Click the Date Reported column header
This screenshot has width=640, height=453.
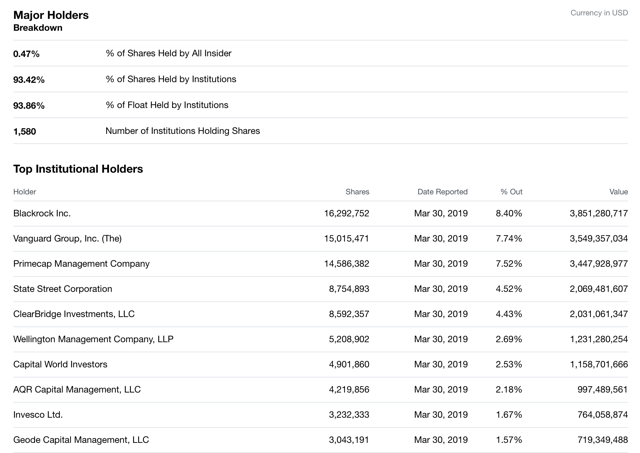pos(442,192)
